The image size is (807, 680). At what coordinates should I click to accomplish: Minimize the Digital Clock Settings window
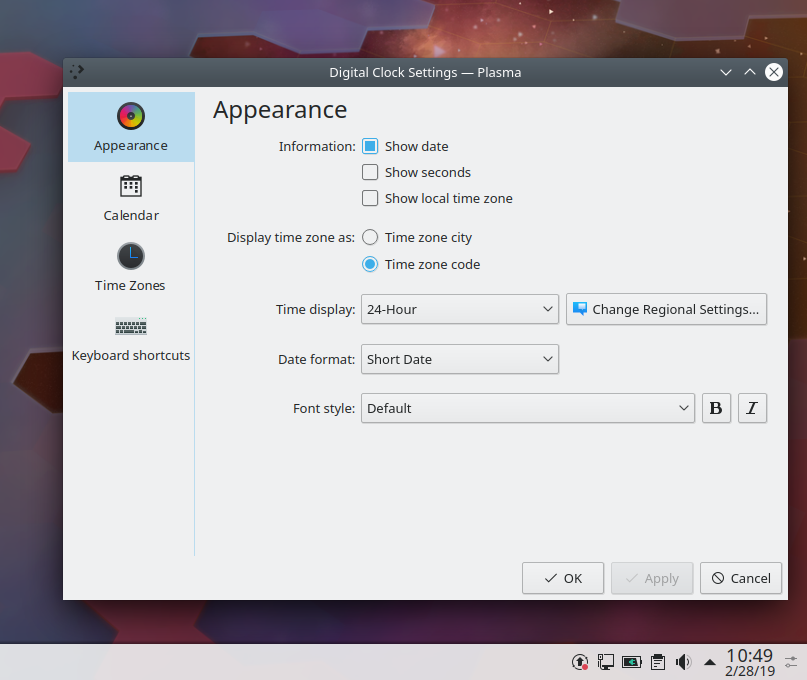click(726, 72)
